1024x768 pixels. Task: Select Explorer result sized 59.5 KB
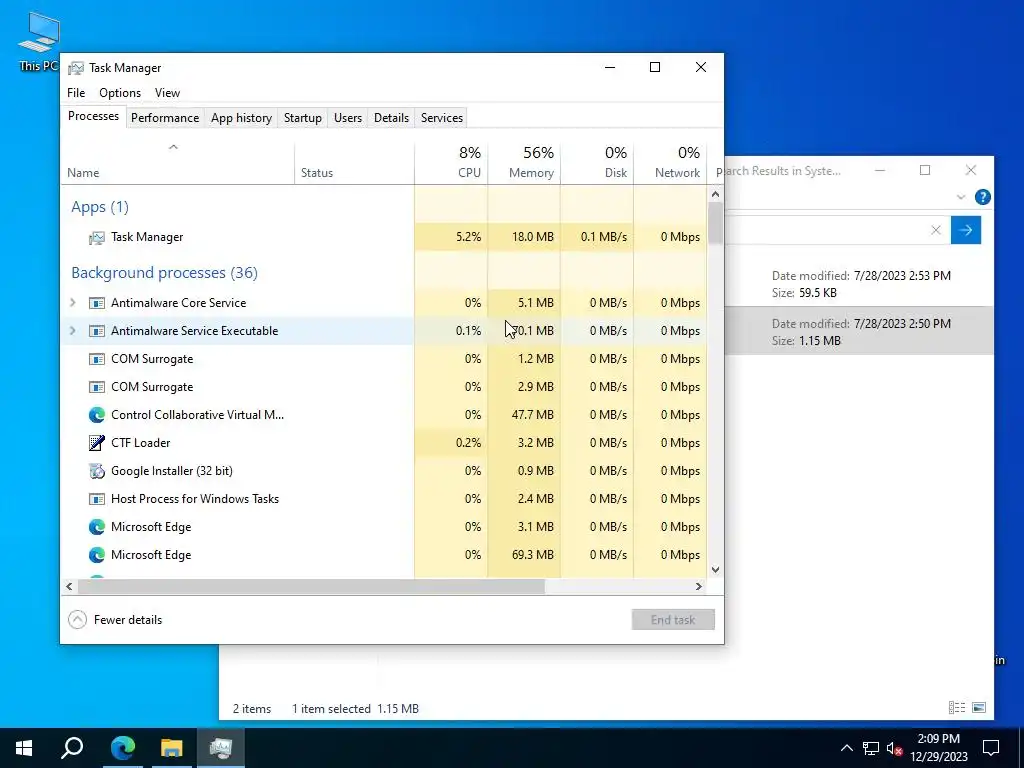coord(859,283)
